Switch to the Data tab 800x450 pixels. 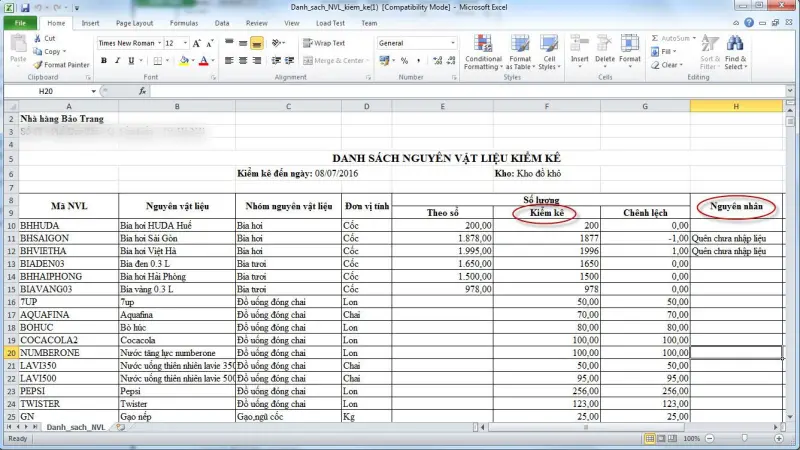(222, 23)
